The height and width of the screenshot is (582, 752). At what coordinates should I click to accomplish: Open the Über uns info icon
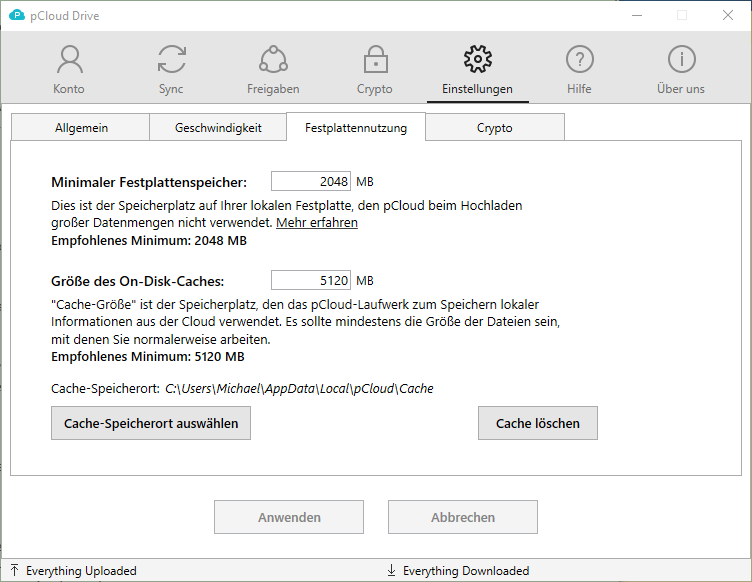[x=682, y=59]
